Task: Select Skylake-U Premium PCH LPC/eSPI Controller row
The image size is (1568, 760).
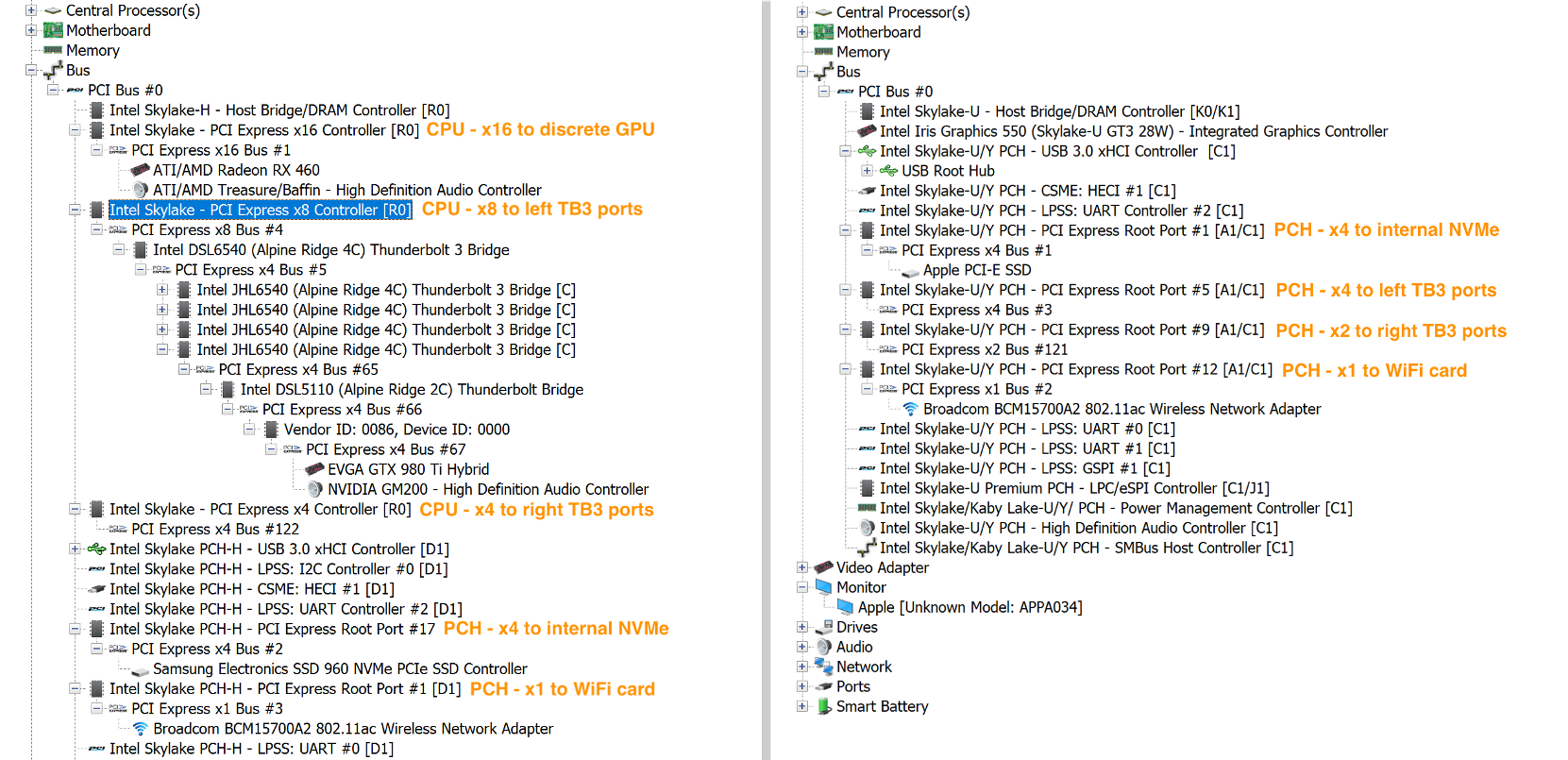Action: point(1075,488)
